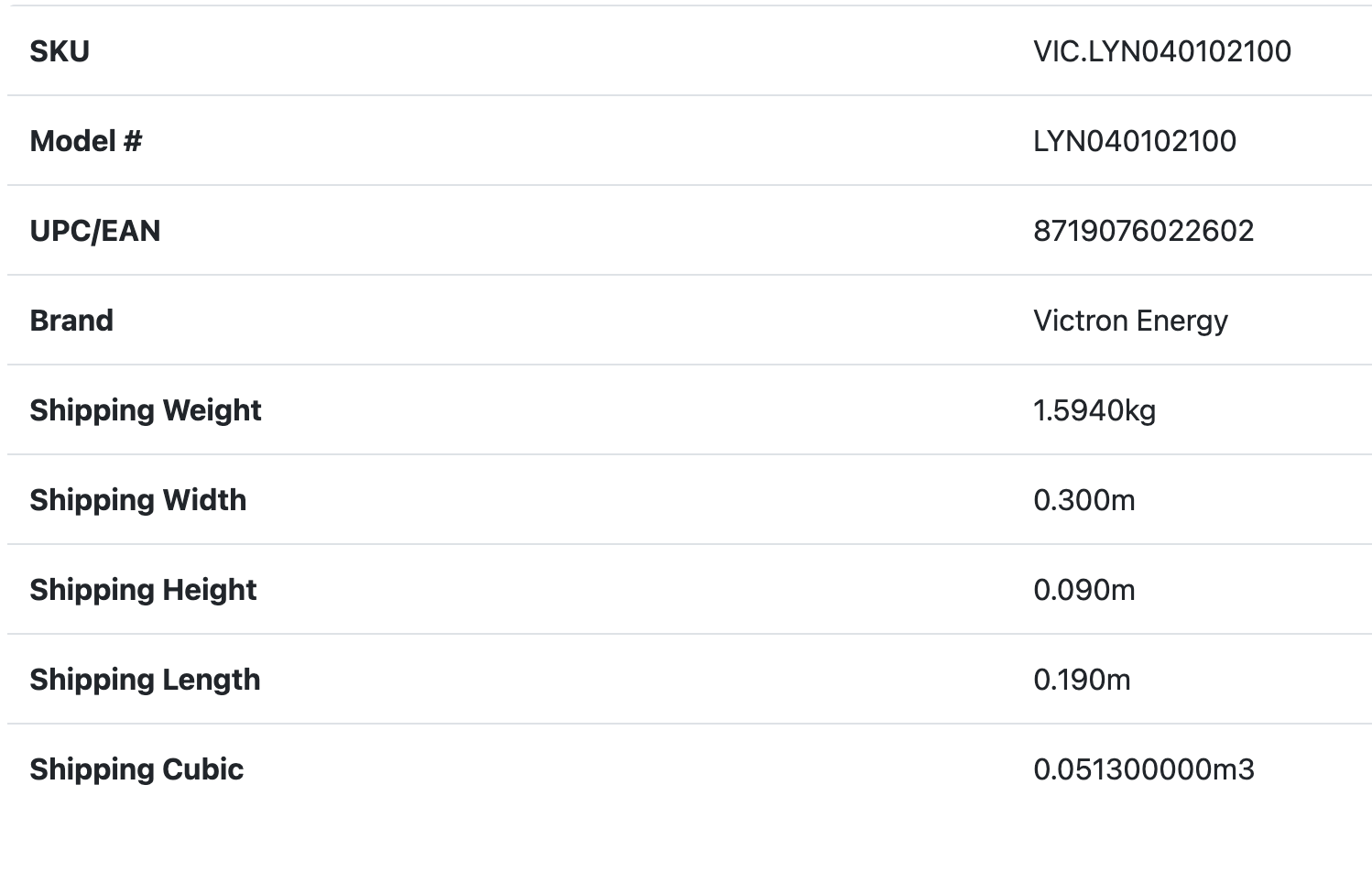Image resolution: width=1372 pixels, height=872 pixels.
Task: Click the Shipping Length label
Action: pos(145,680)
